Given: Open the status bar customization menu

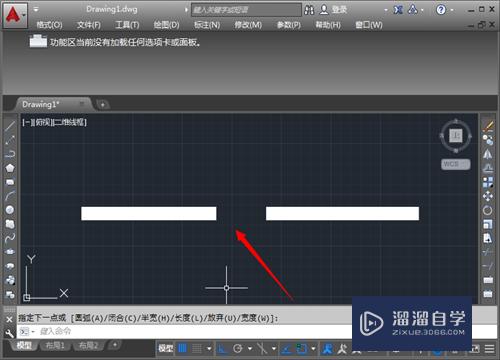Looking at the screenshot, I should (489, 349).
